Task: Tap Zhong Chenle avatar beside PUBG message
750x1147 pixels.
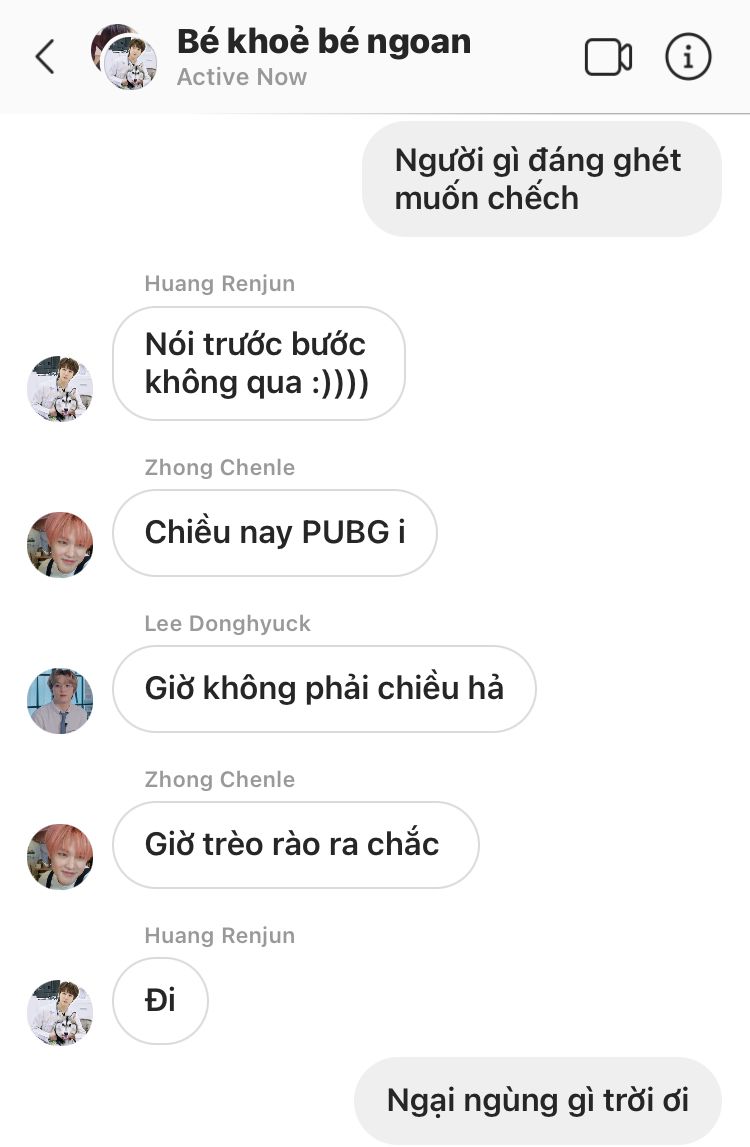Action: pos(60,544)
